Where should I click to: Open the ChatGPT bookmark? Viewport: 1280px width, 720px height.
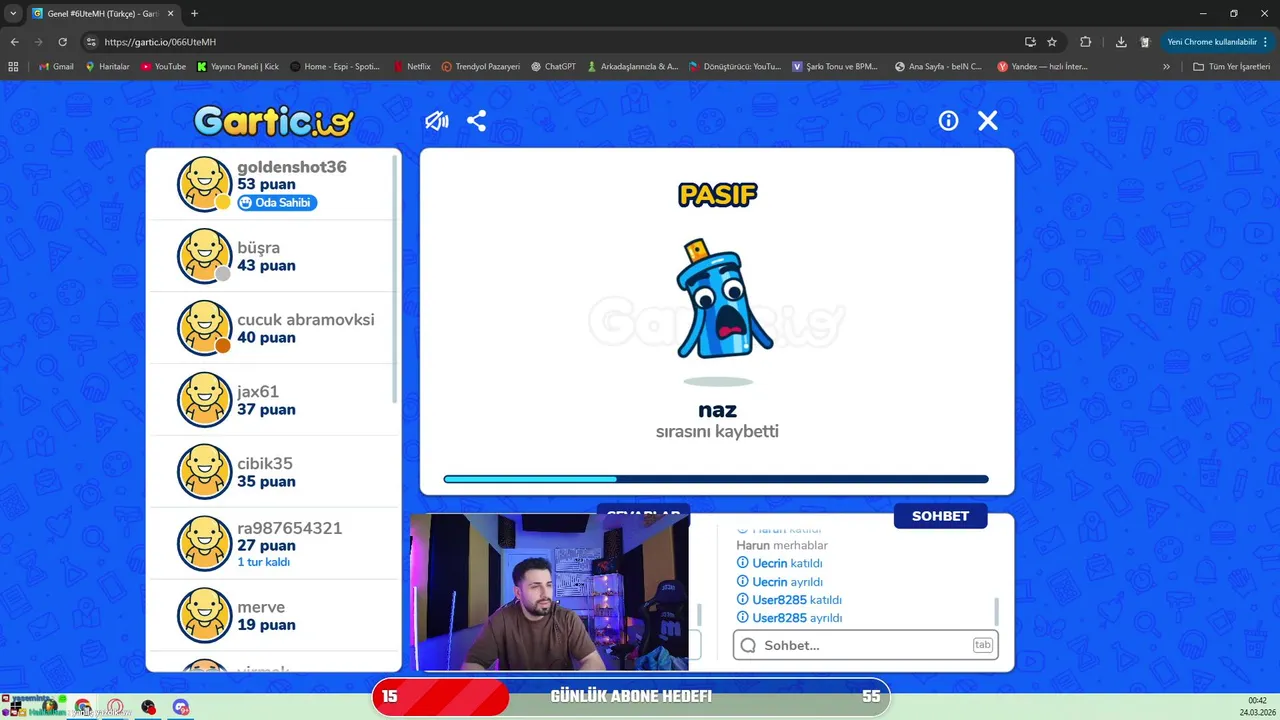(554, 66)
